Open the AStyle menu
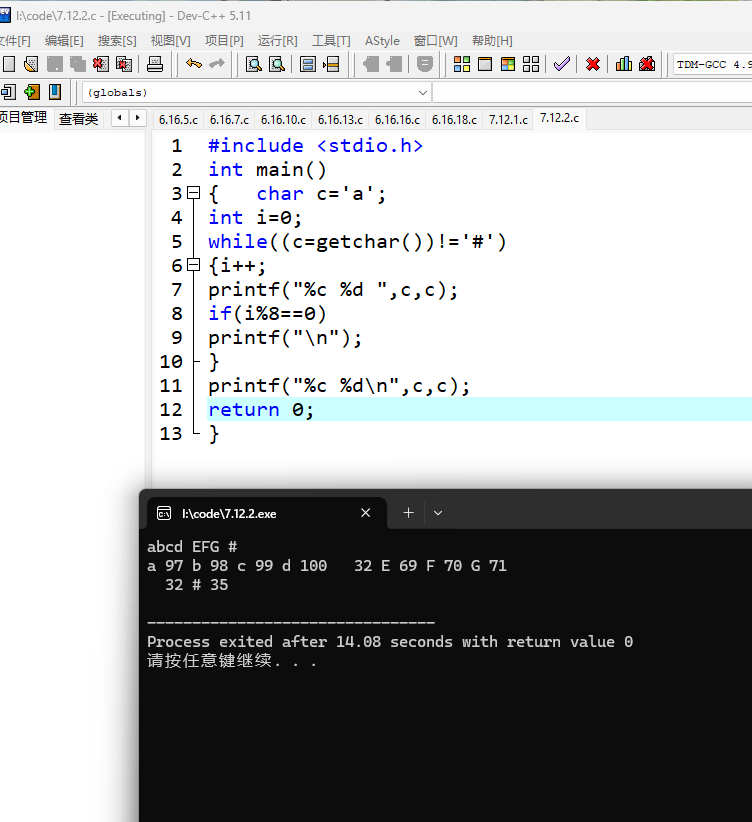This screenshot has width=752, height=822. pyautogui.click(x=382, y=41)
